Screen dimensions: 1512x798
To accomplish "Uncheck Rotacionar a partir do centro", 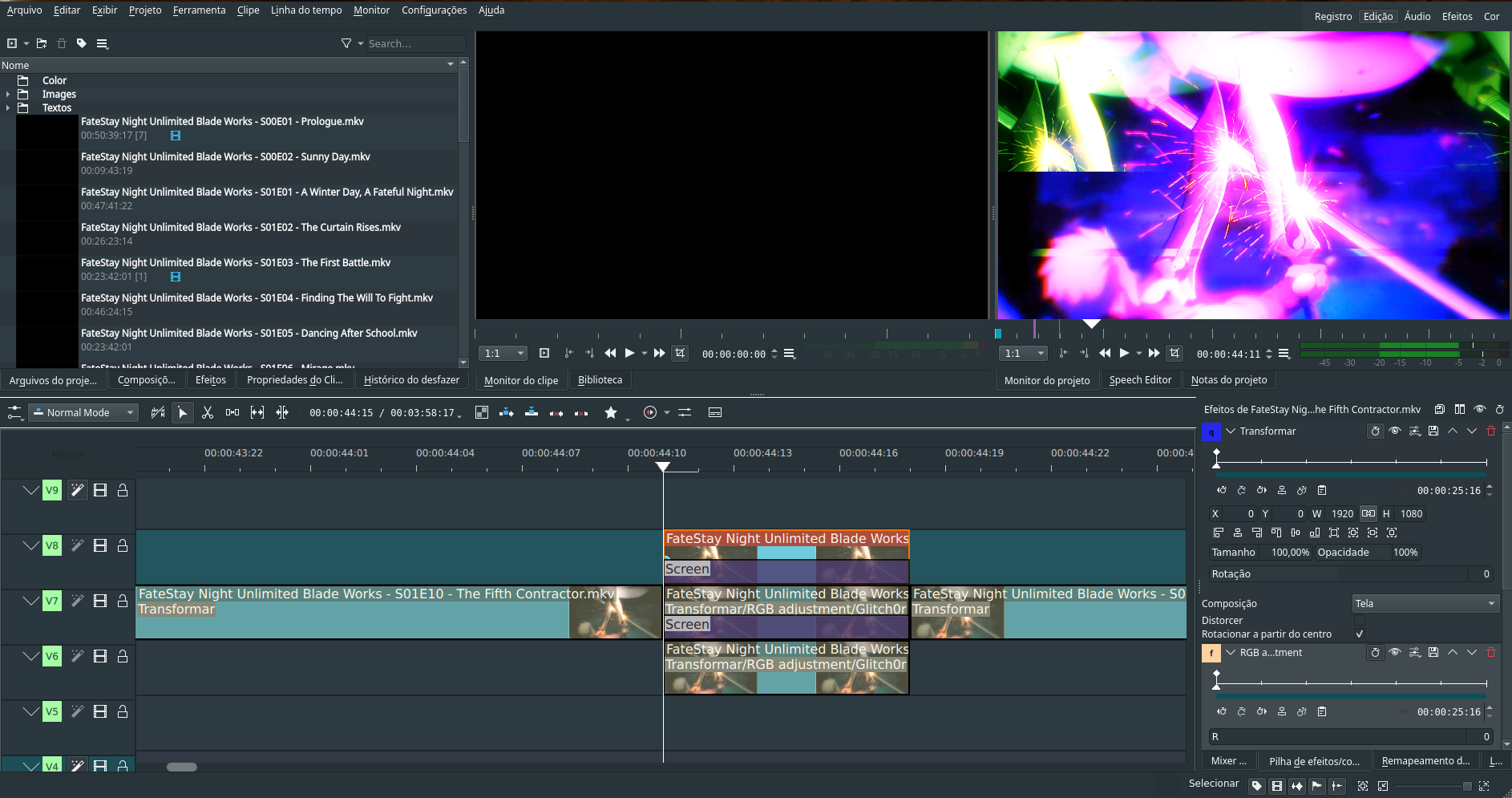I will coord(1359,634).
